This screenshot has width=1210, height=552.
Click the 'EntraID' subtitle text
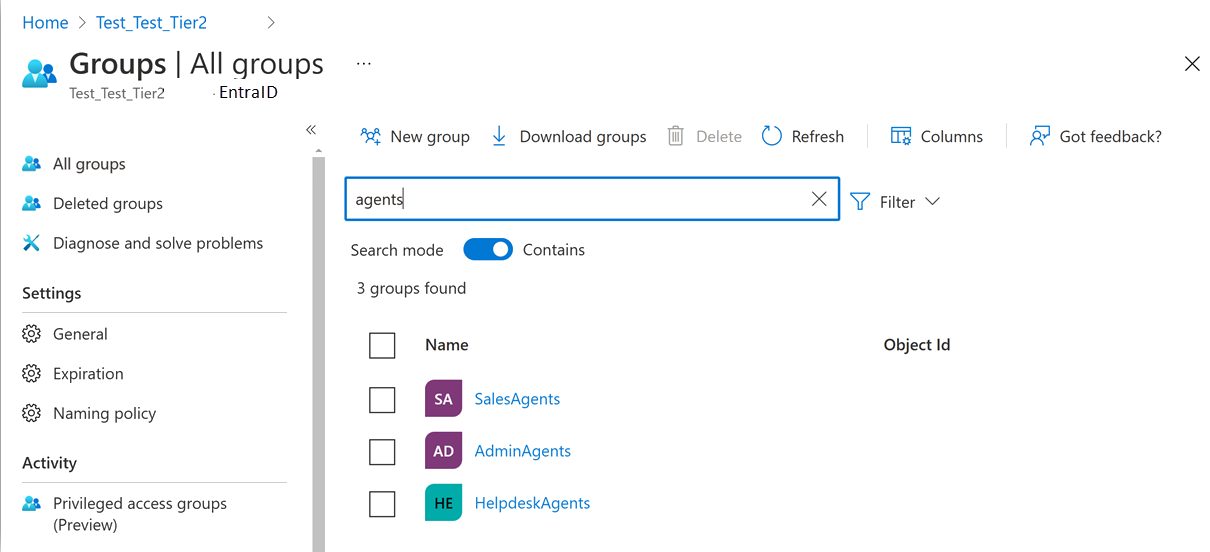click(x=248, y=93)
